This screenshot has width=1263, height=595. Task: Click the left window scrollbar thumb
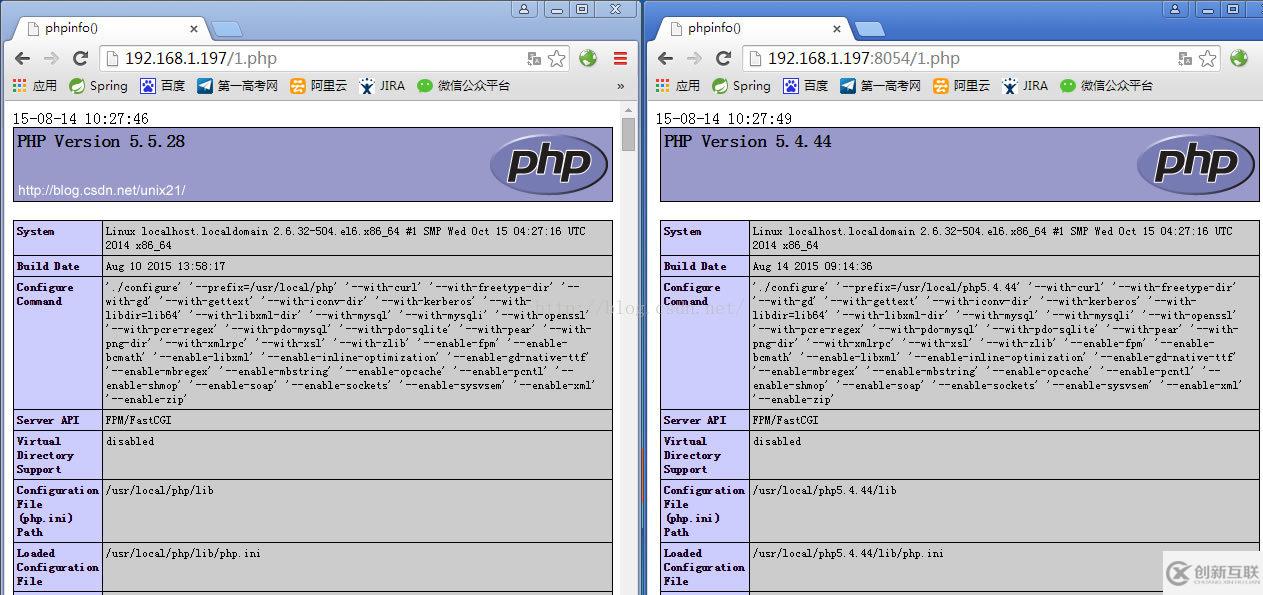coord(628,135)
